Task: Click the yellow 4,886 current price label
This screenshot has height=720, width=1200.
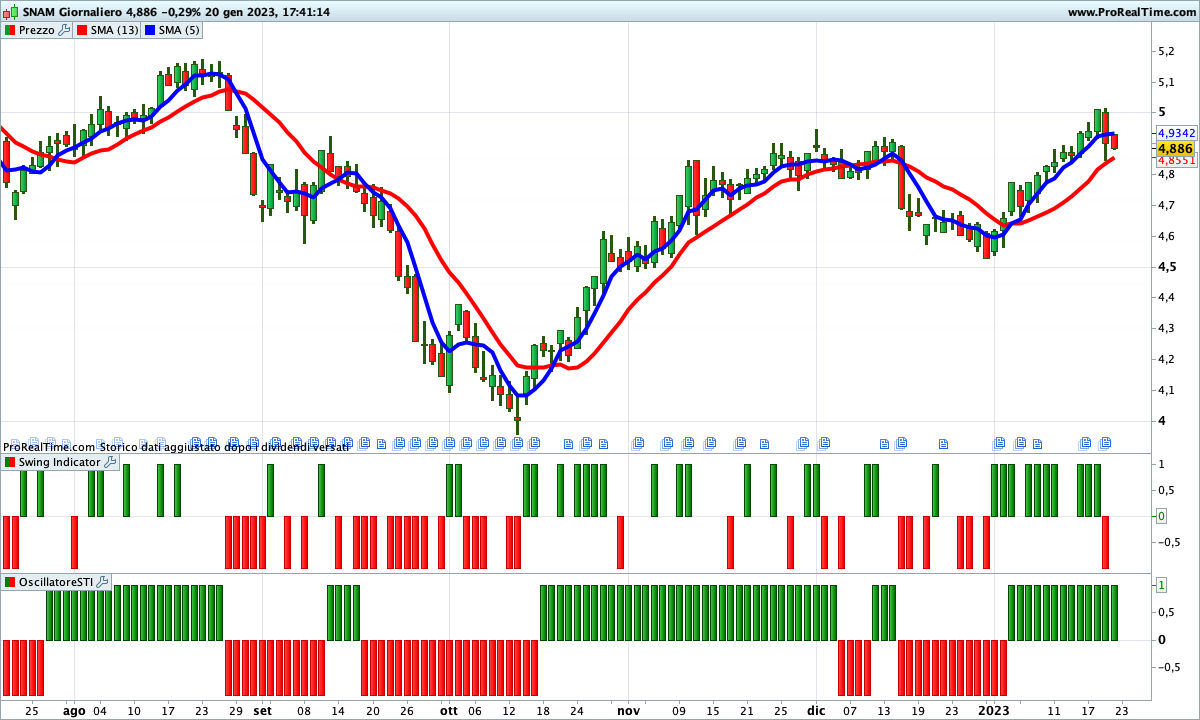Action: coord(1175,148)
